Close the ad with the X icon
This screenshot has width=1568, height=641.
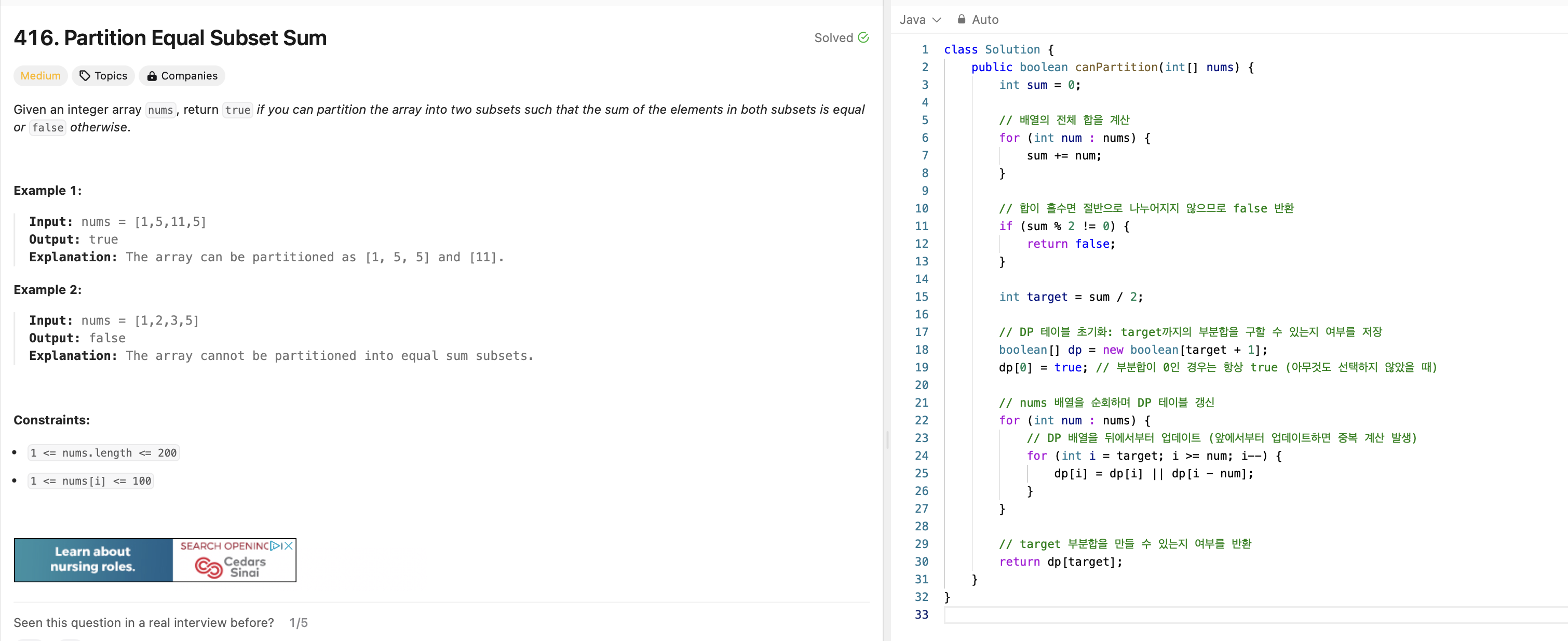pyautogui.click(x=289, y=545)
